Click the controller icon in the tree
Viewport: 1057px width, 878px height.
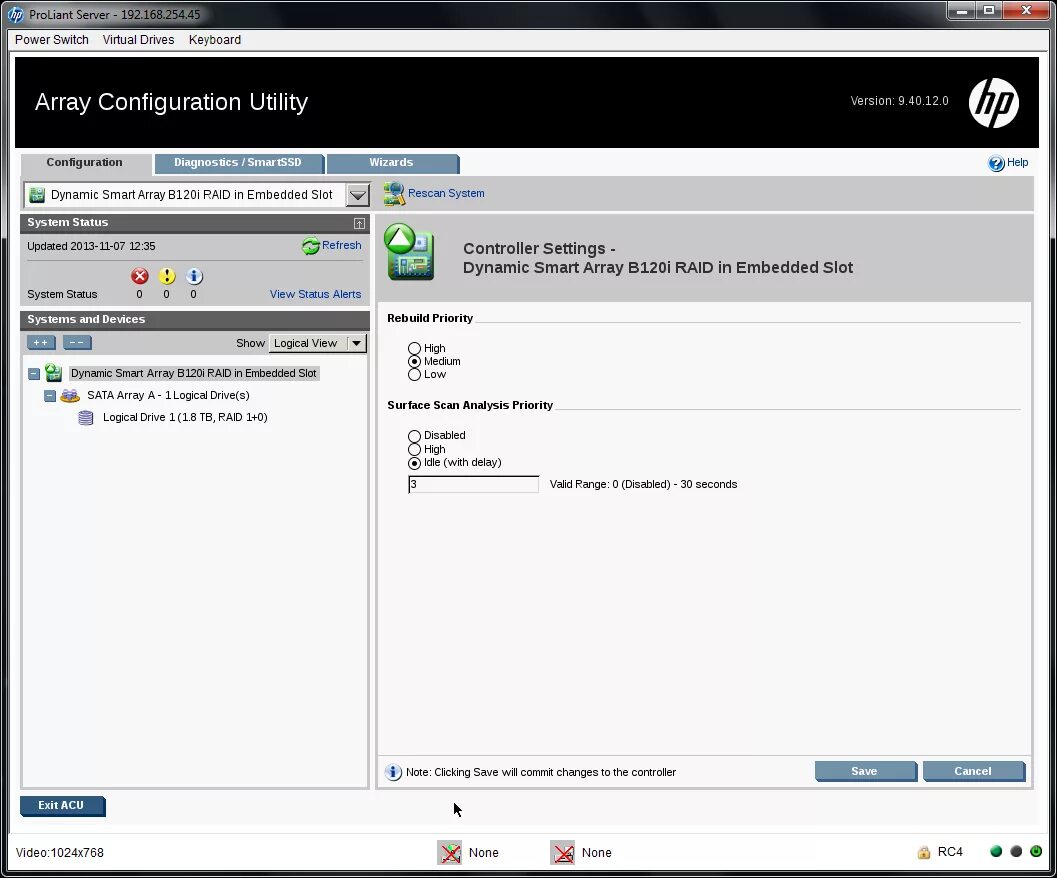(53, 373)
